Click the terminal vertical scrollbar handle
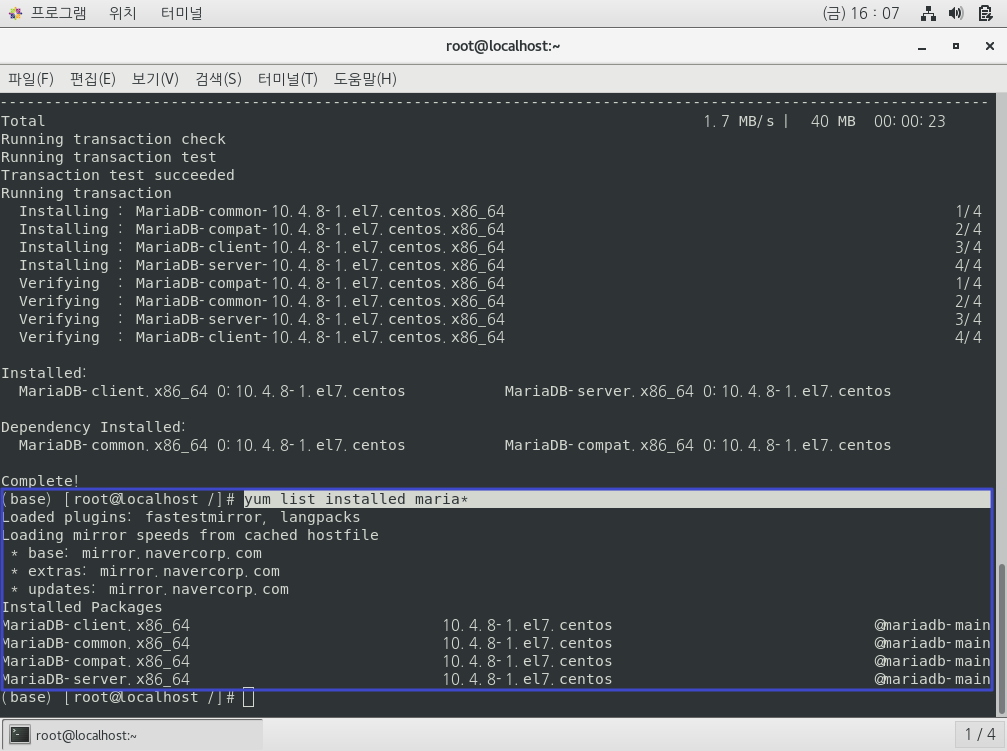The image size is (1007, 751). point(1002,639)
